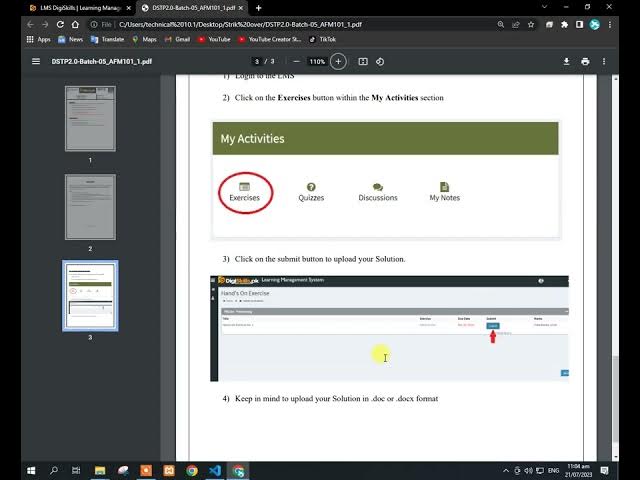The width and height of the screenshot is (640, 480).
Task: Zoom out with the minus button
Action: coord(297,61)
